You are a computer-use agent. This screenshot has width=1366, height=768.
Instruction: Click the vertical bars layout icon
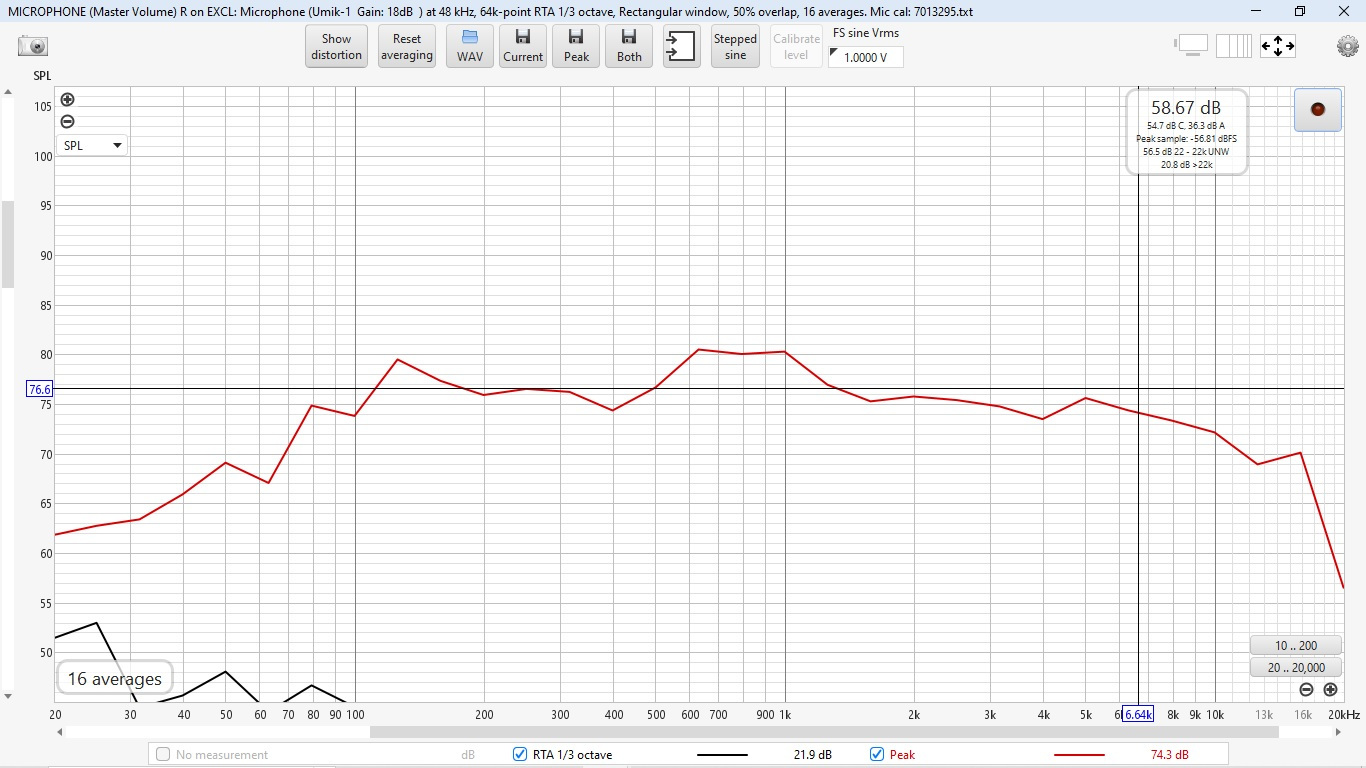(x=1240, y=46)
